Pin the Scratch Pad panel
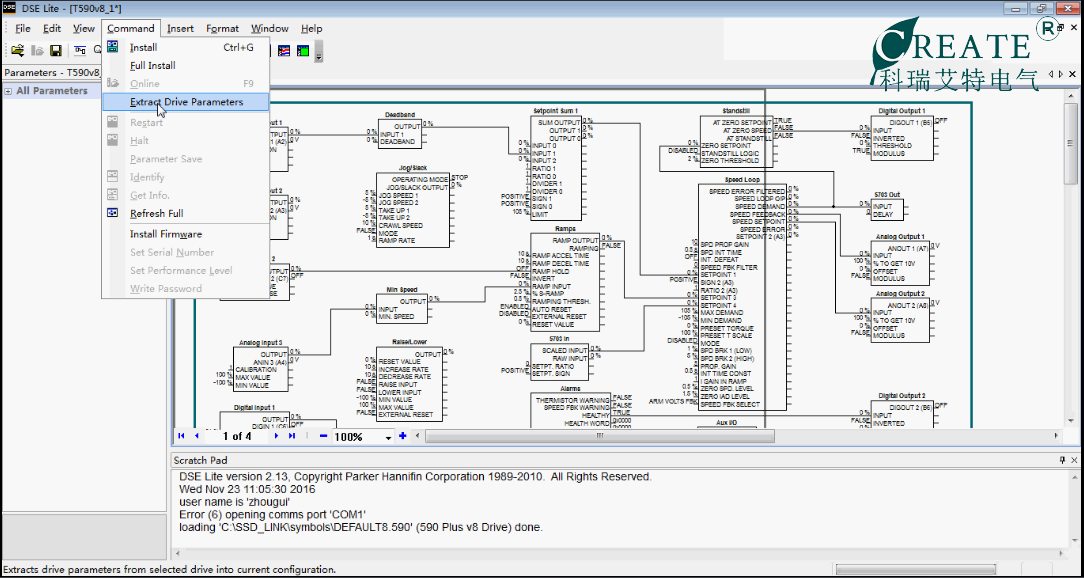1084x578 pixels. pyautogui.click(x=1063, y=460)
